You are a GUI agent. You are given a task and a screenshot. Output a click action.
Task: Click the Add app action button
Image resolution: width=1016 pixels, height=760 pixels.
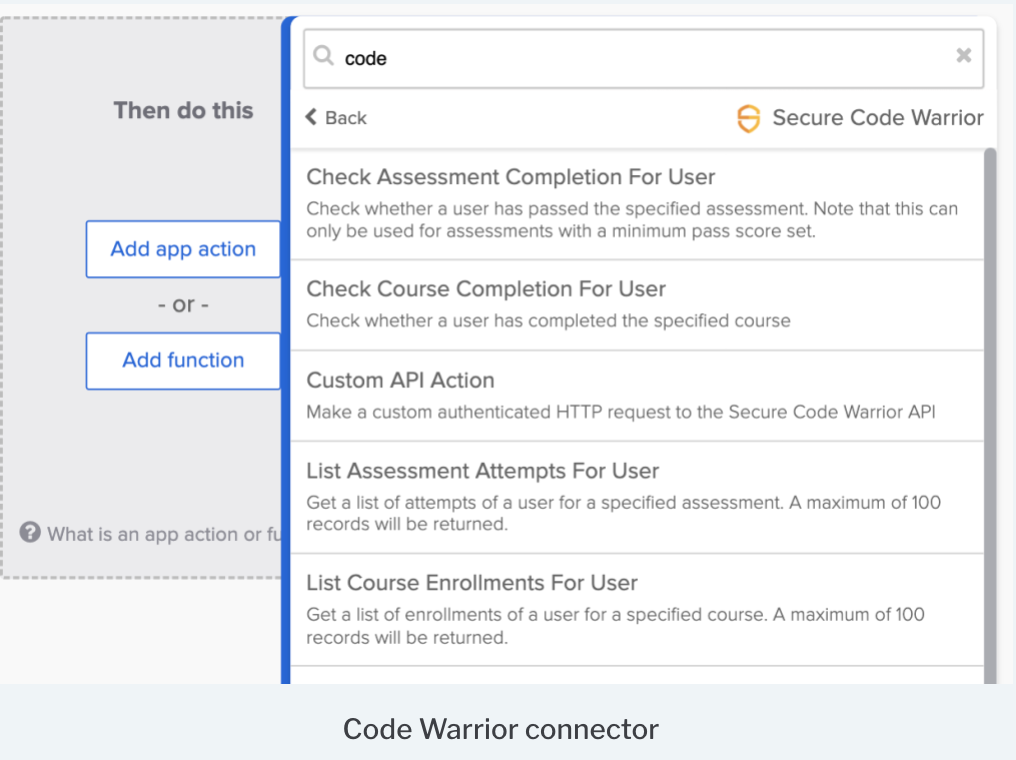[183, 249]
